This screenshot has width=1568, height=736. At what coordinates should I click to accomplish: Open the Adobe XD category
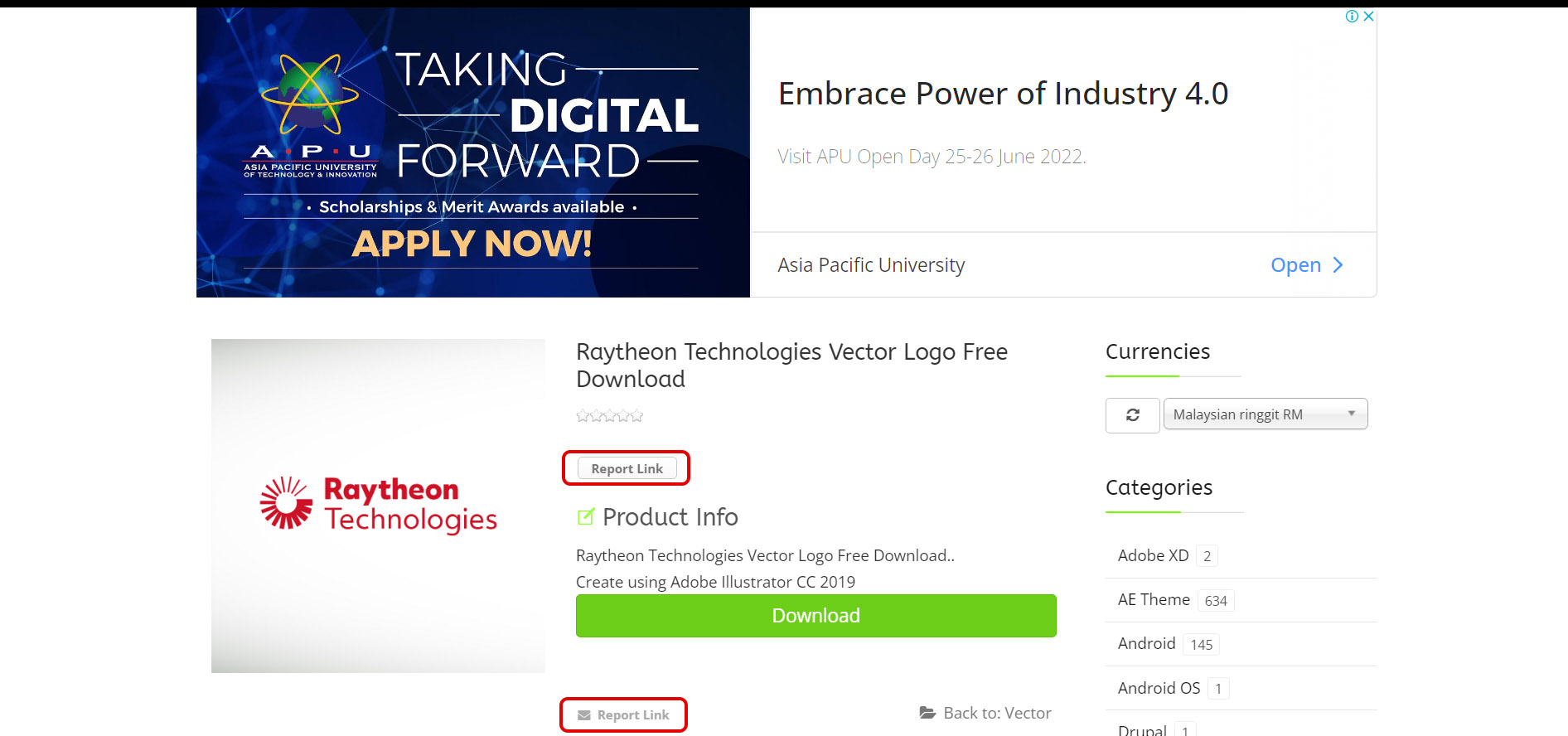point(1153,556)
